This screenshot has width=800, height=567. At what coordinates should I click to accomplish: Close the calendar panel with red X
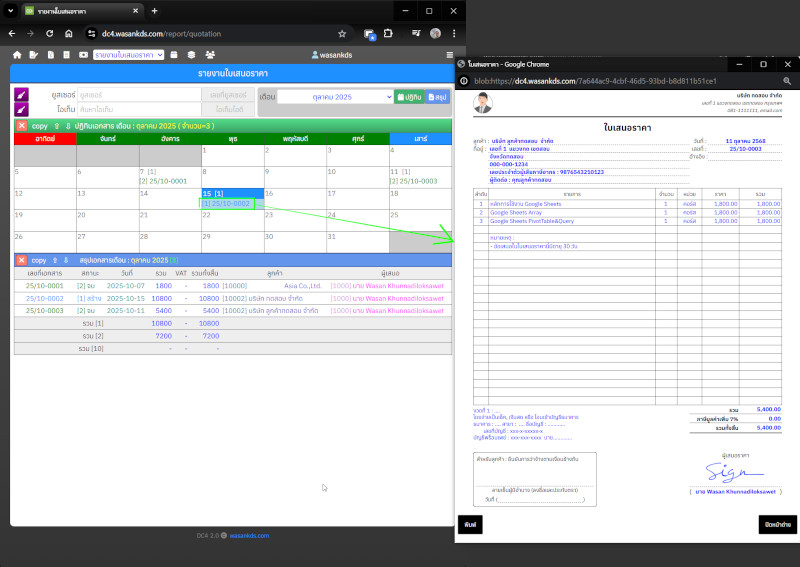[x=21, y=125]
